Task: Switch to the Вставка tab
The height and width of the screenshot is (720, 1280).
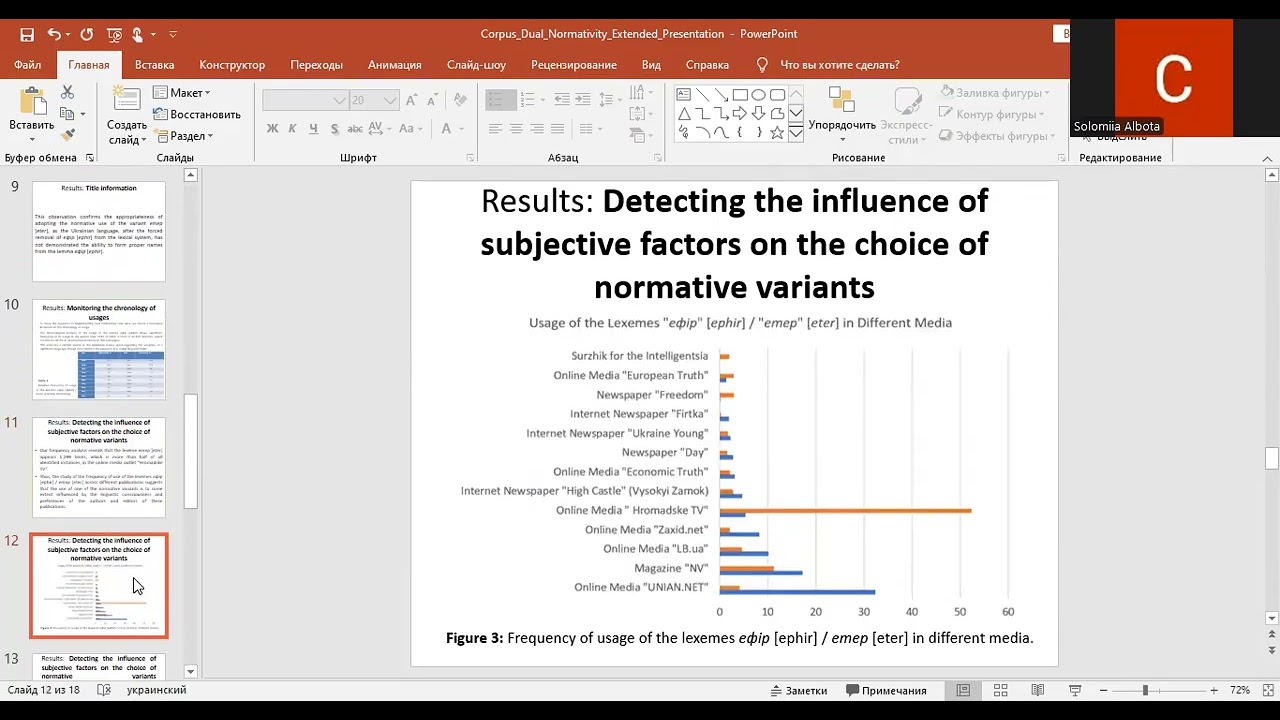Action: pos(154,64)
